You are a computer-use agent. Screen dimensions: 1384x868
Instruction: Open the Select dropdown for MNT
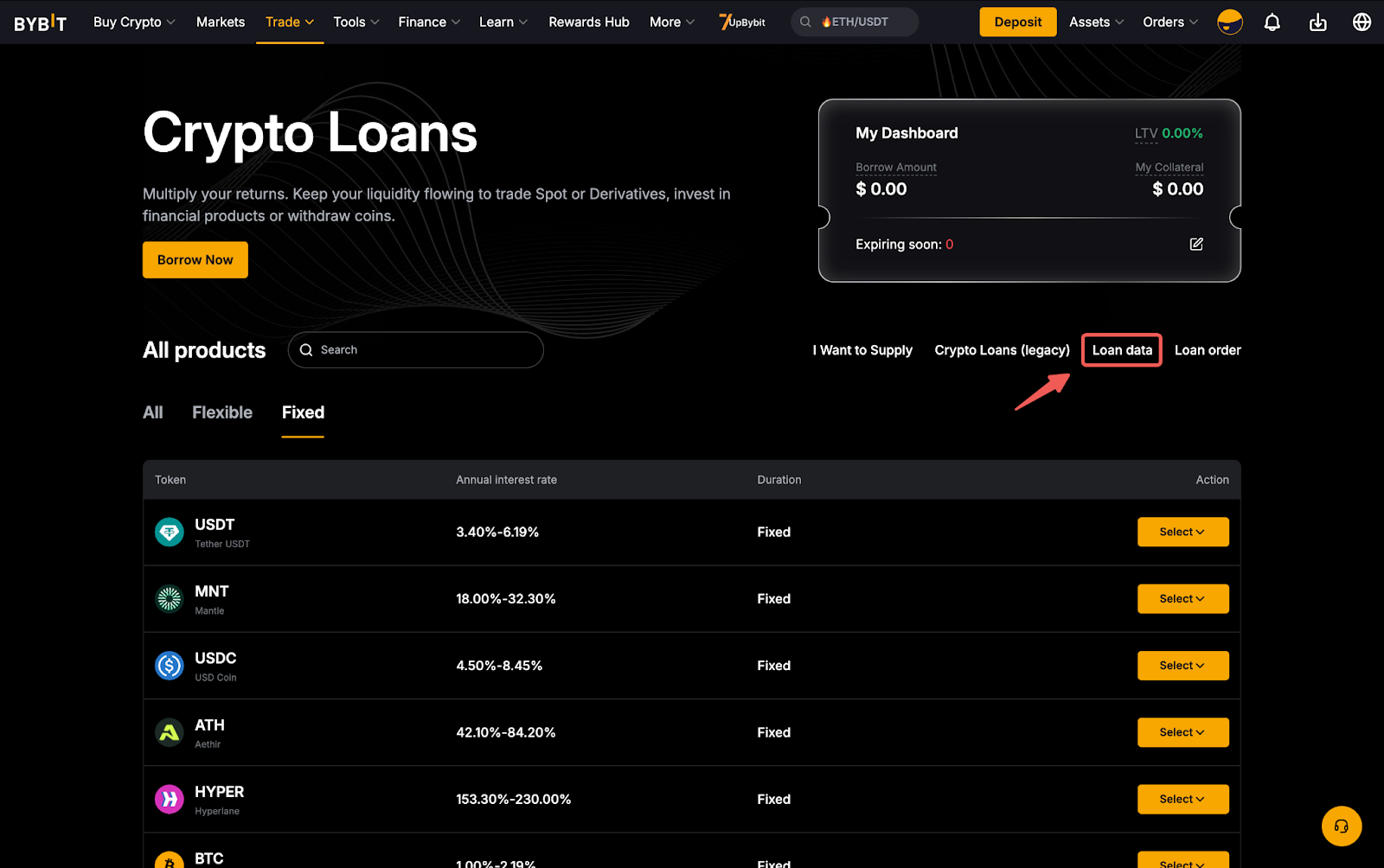1182,599
